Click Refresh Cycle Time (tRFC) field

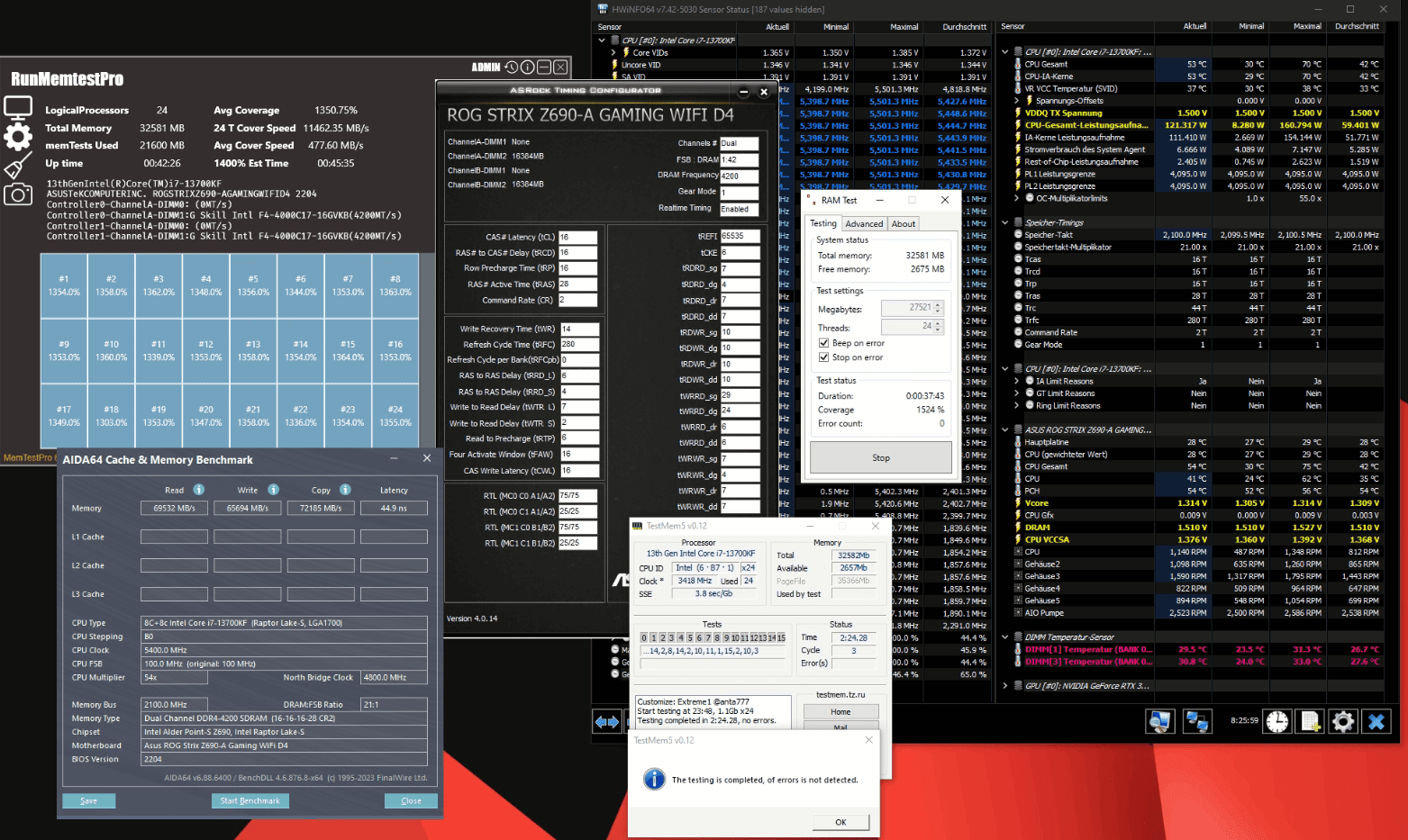pos(579,344)
